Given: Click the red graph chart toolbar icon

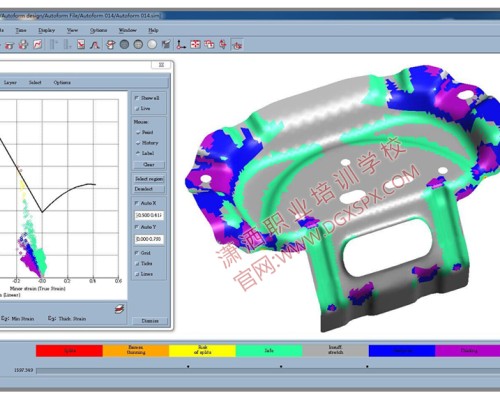Looking at the screenshot, I should click(x=38, y=44).
